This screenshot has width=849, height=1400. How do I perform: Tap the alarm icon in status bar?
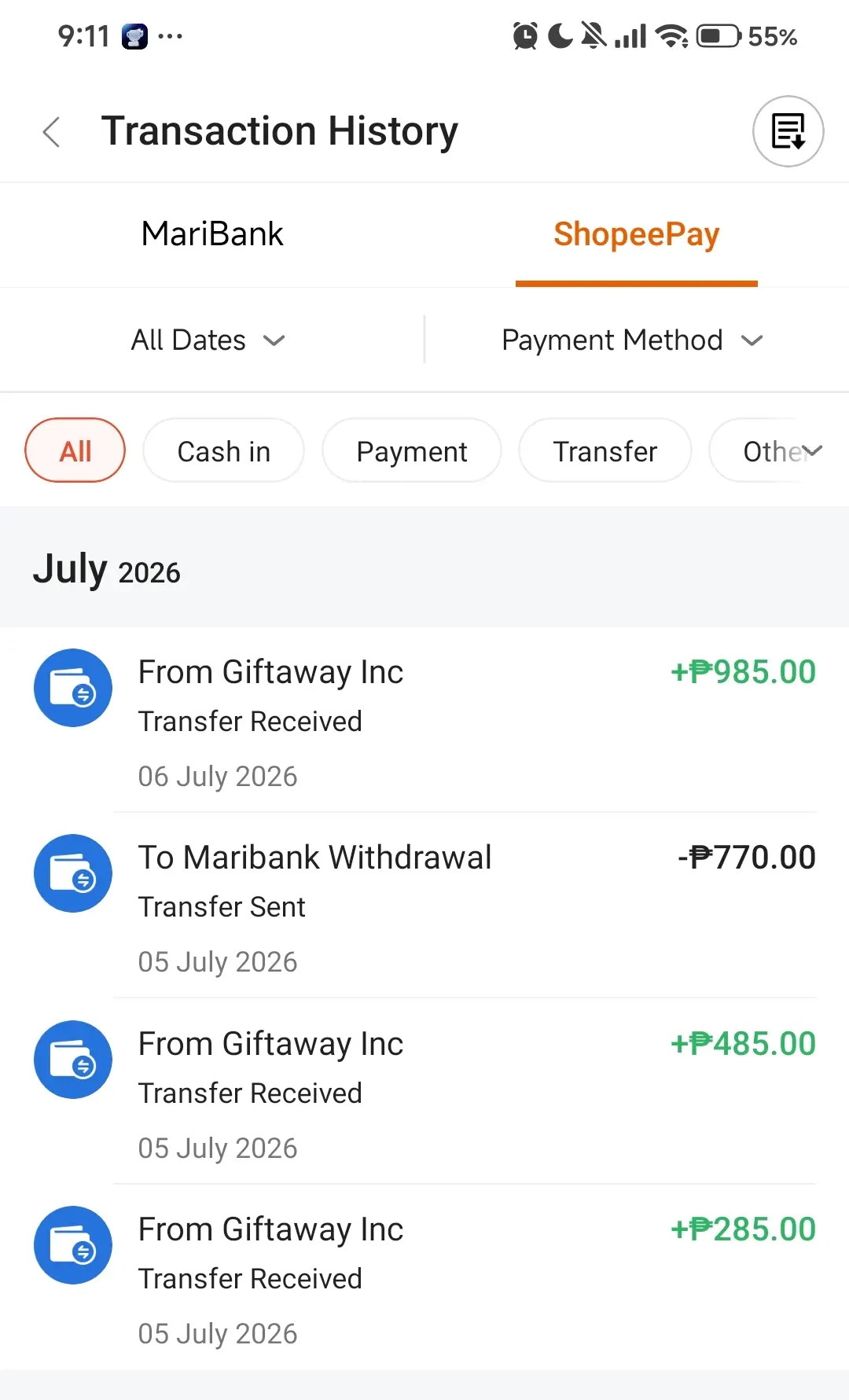(525, 36)
